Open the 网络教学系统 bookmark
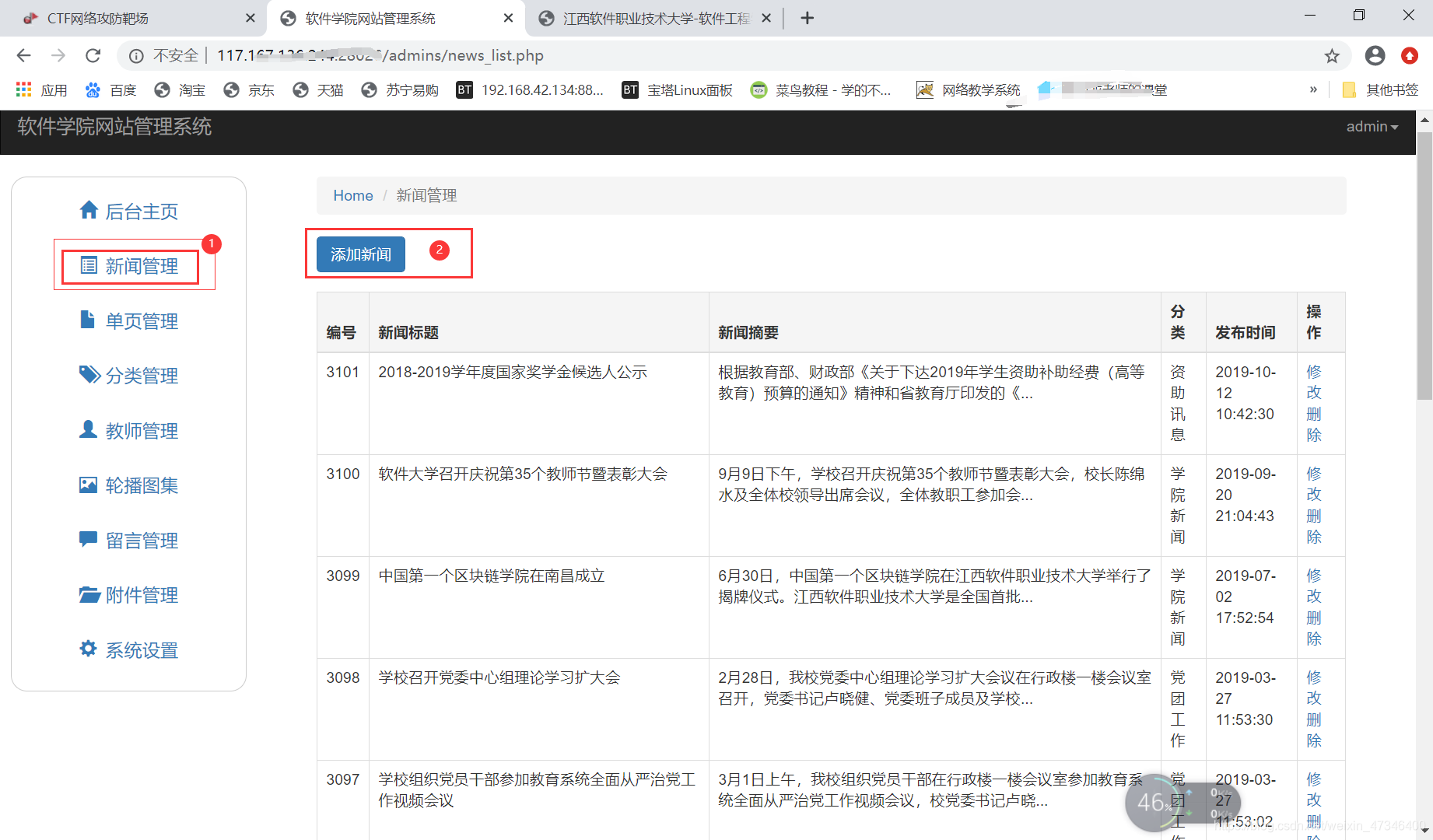Viewport: 1433px width, 840px height. [x=968, y=90]
